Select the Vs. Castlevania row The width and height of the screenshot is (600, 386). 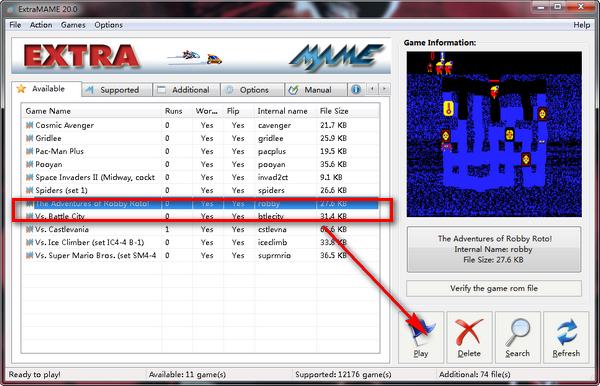coord(201,229)
